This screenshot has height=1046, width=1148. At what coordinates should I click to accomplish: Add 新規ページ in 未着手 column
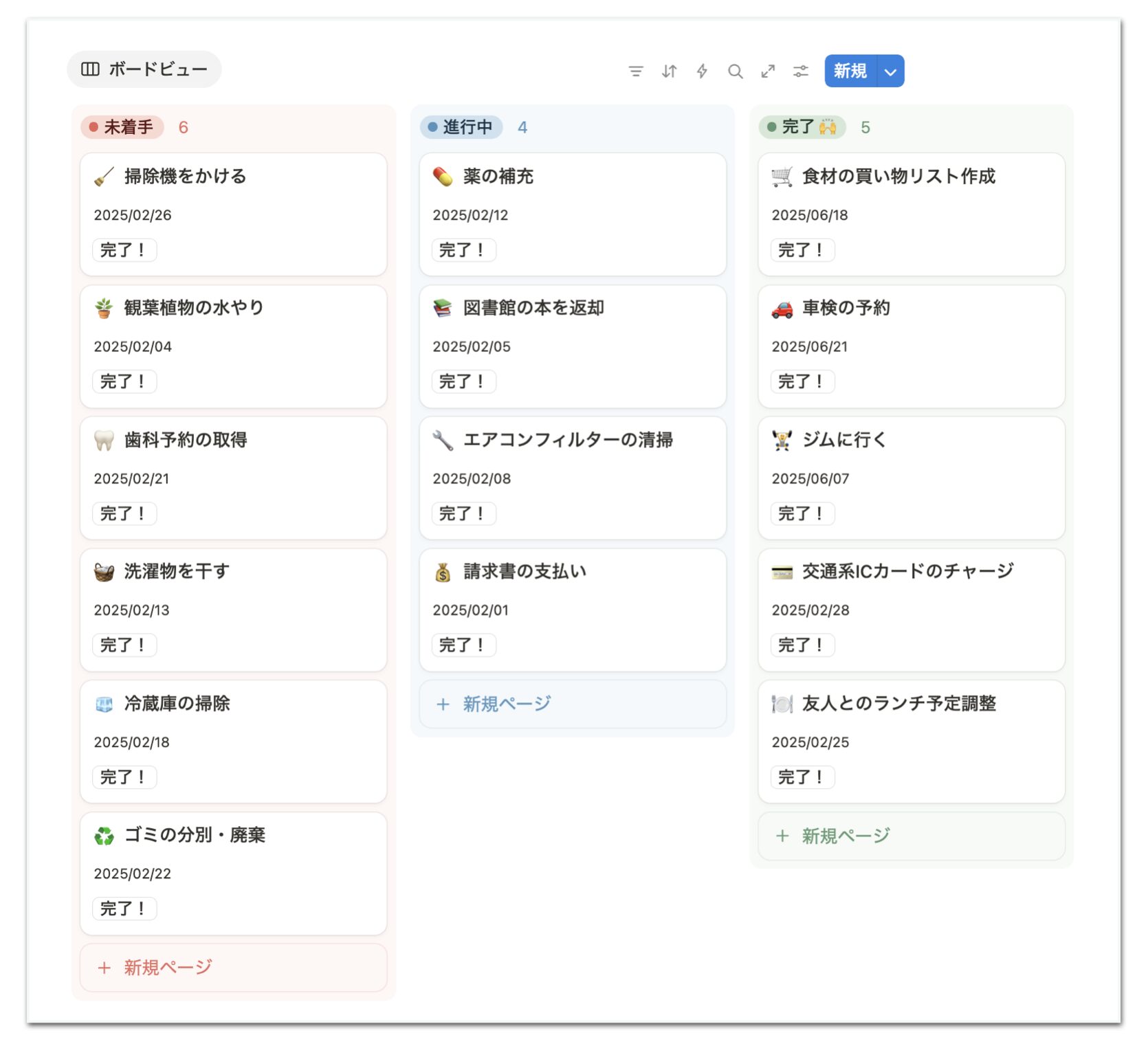[x=234, y=967]
